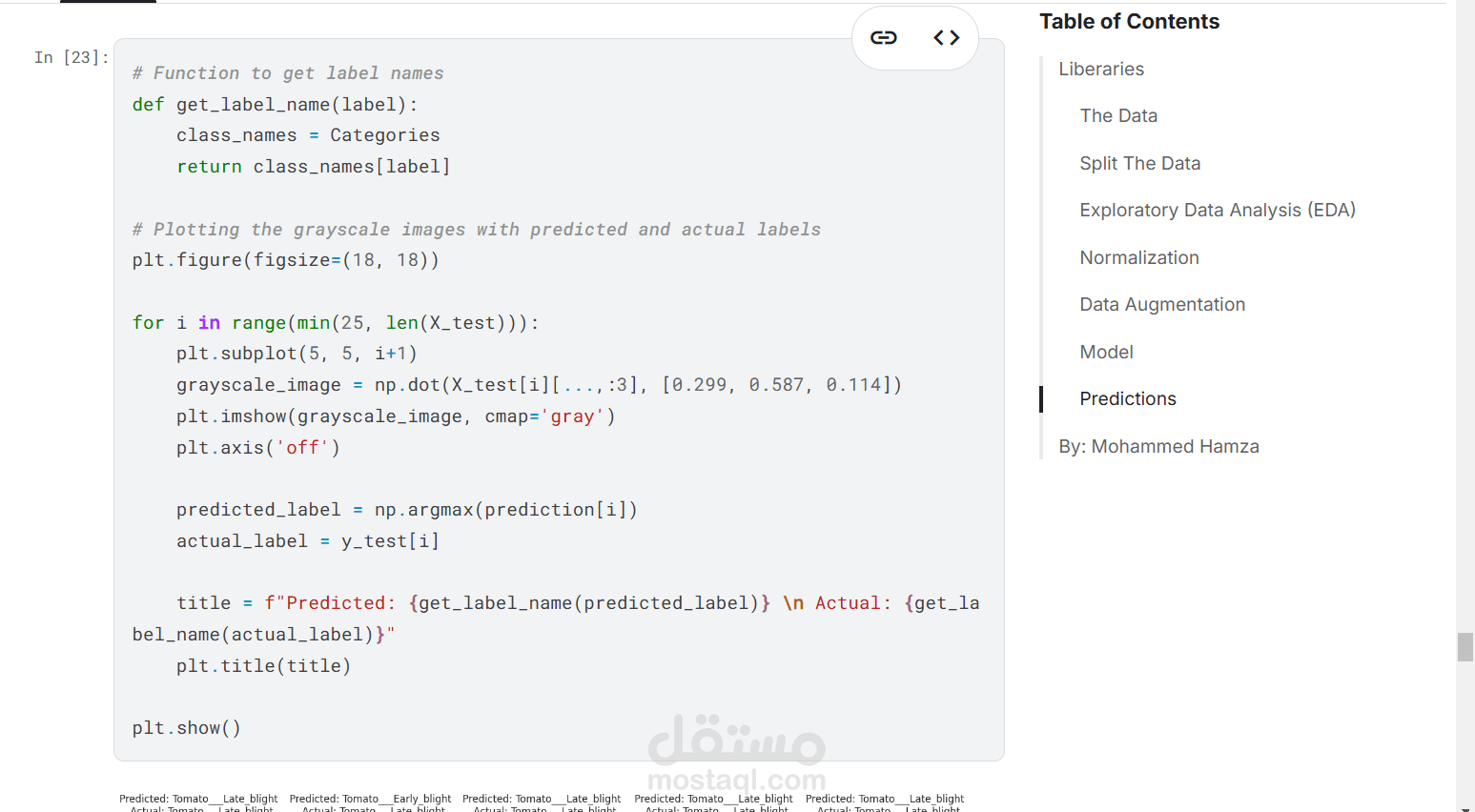This screenshot has height=812, width=1475.
Task: Select the active Predictions entry
Action: pyautogui.click(x=1127, y=399)
